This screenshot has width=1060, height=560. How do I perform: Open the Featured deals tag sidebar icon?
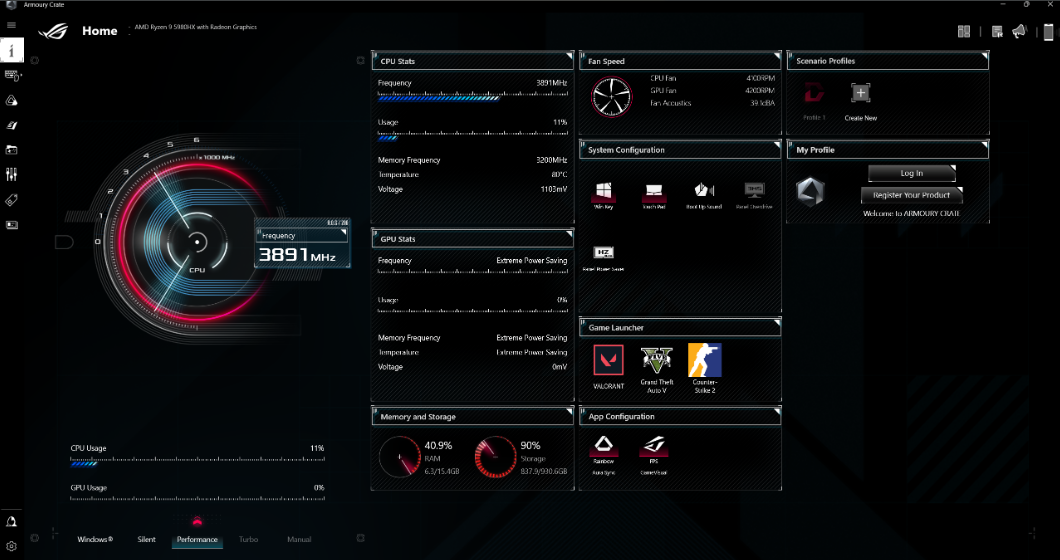(x=11, y=200)
